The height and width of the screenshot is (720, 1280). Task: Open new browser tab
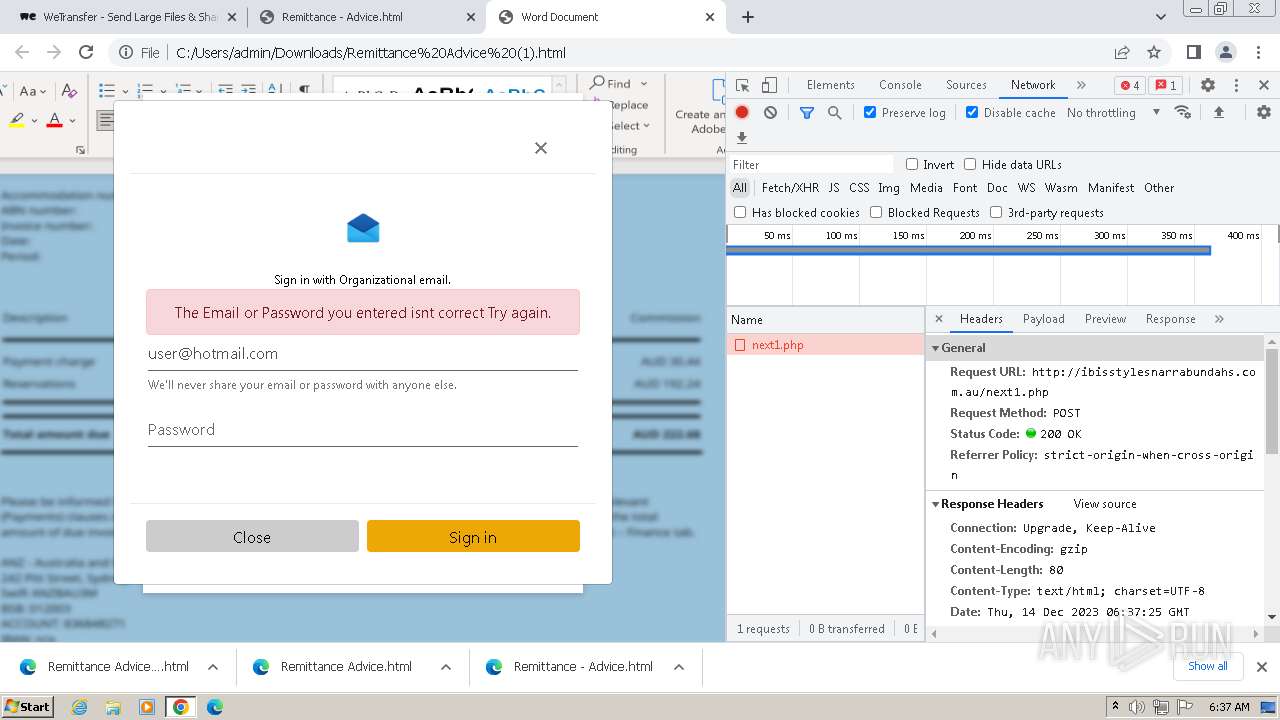pos(748,17)
